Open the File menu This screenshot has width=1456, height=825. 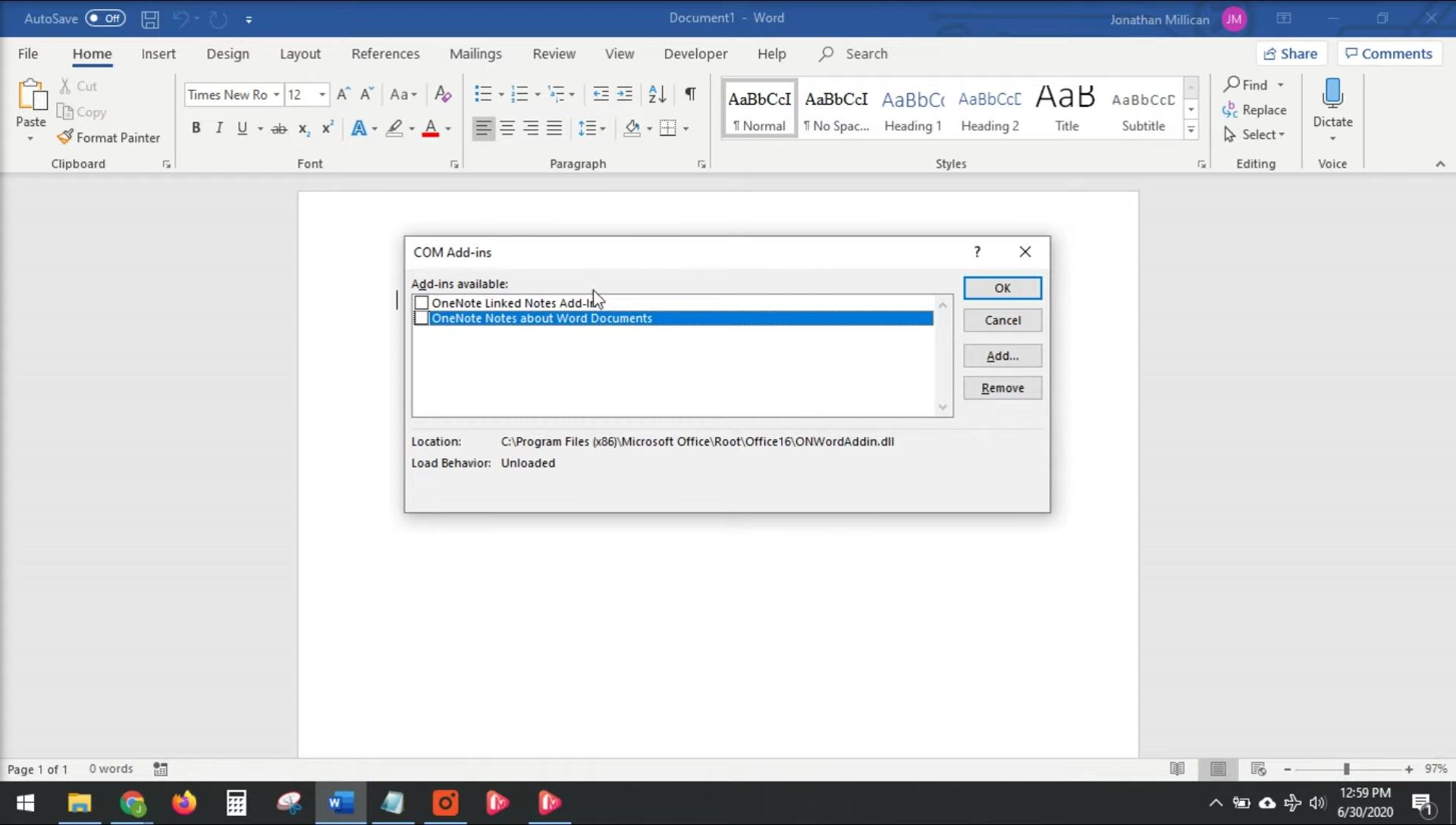[28, 54]
